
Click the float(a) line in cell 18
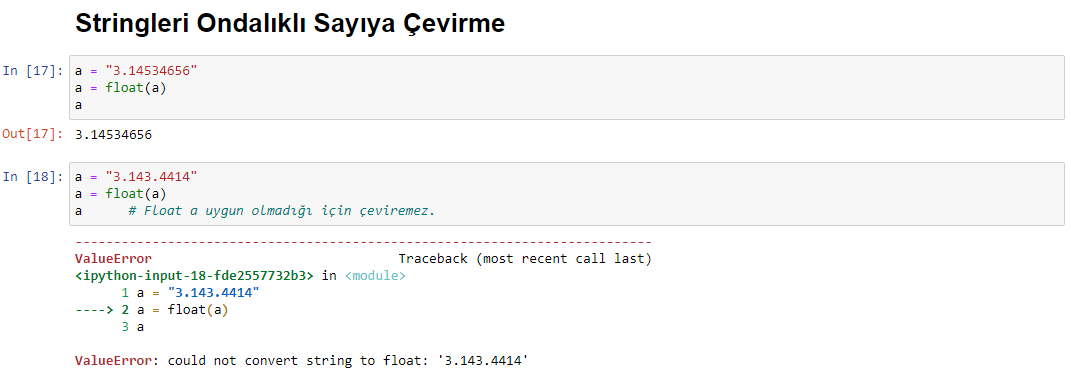coord(120,194)
